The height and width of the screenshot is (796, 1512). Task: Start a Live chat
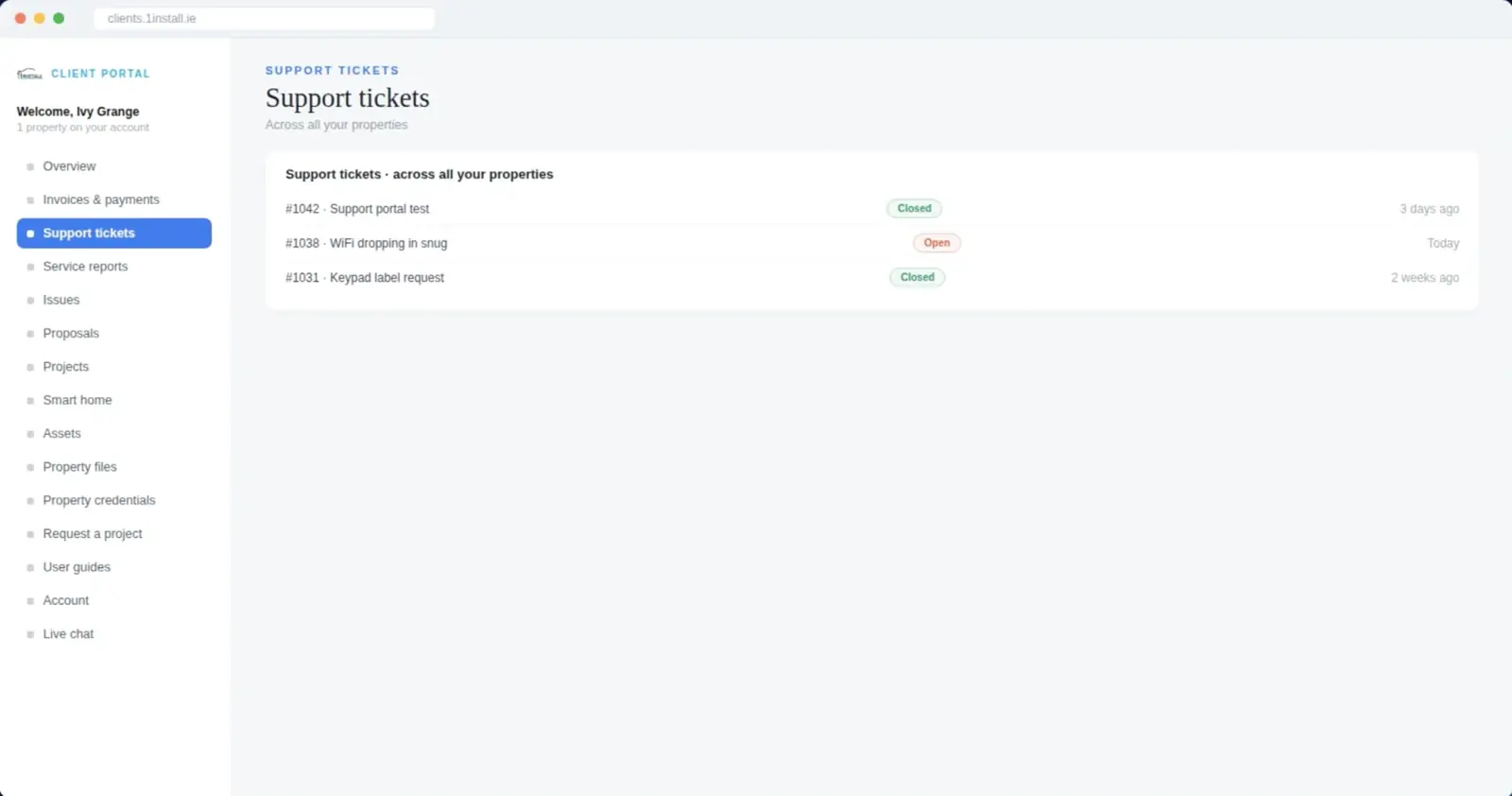pyautogui.click(x=114, y=634)
